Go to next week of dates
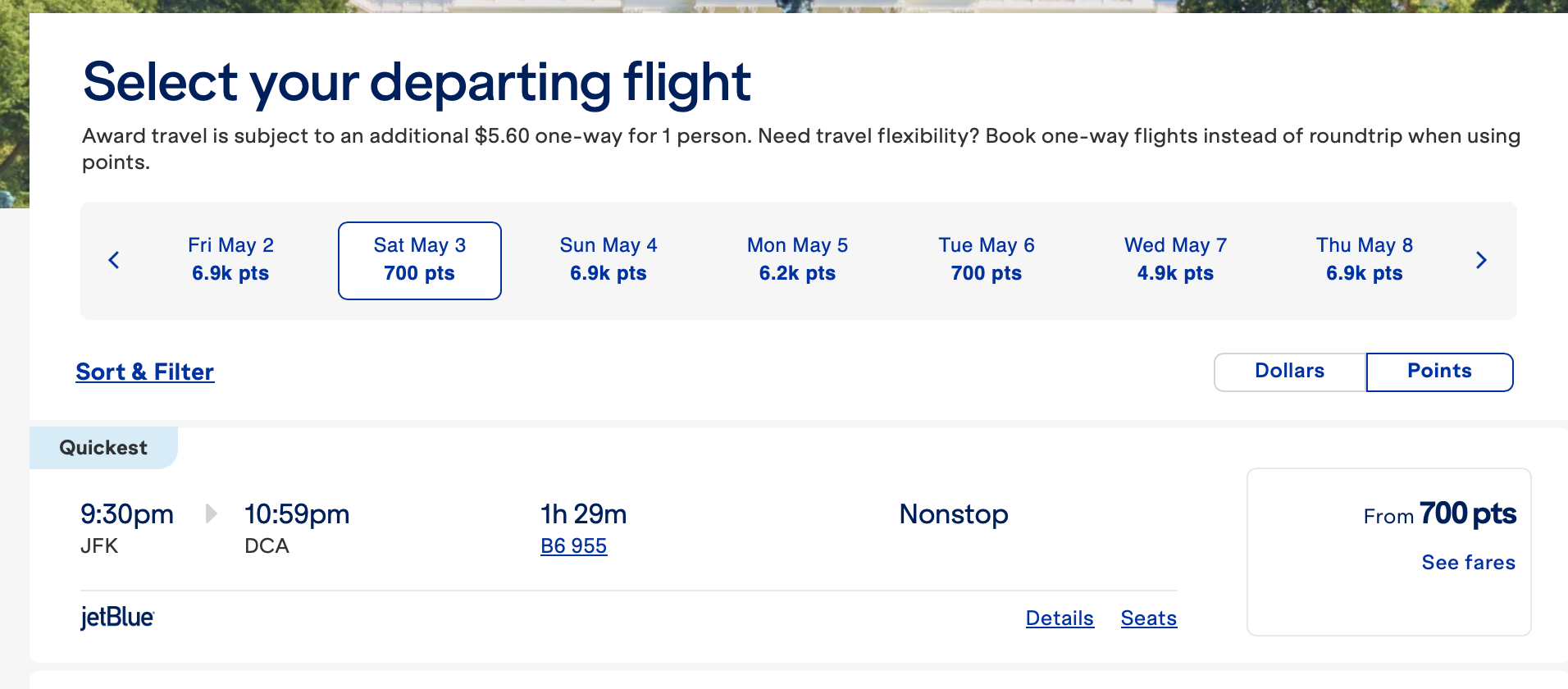This screenshot has height=689, width=1568. click(x=1480, y=260)
